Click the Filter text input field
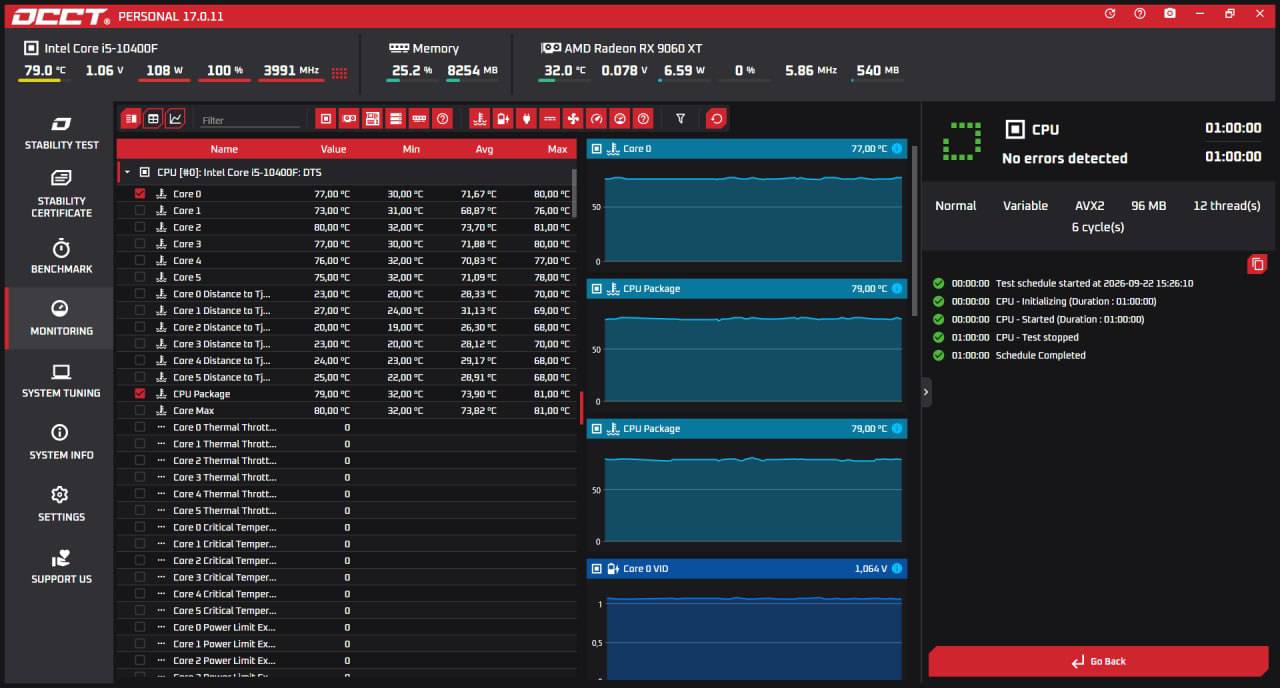The image size is (1280, 688). point(250,120)
